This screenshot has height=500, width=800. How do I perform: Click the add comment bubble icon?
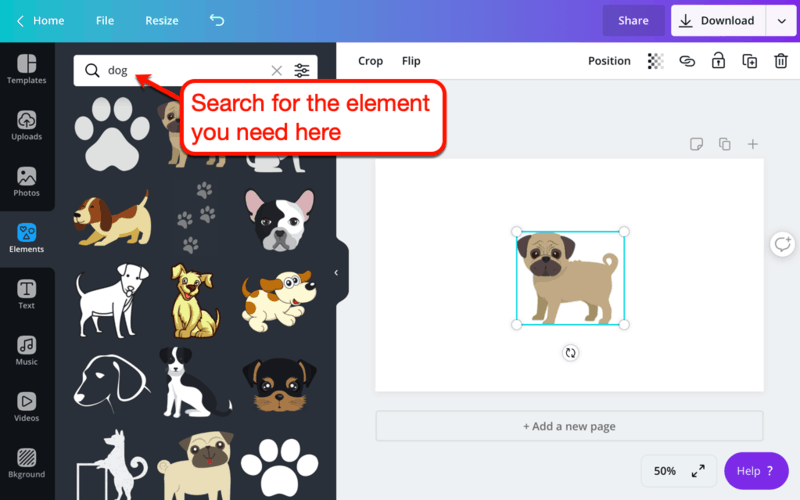[x=783, y=244]
